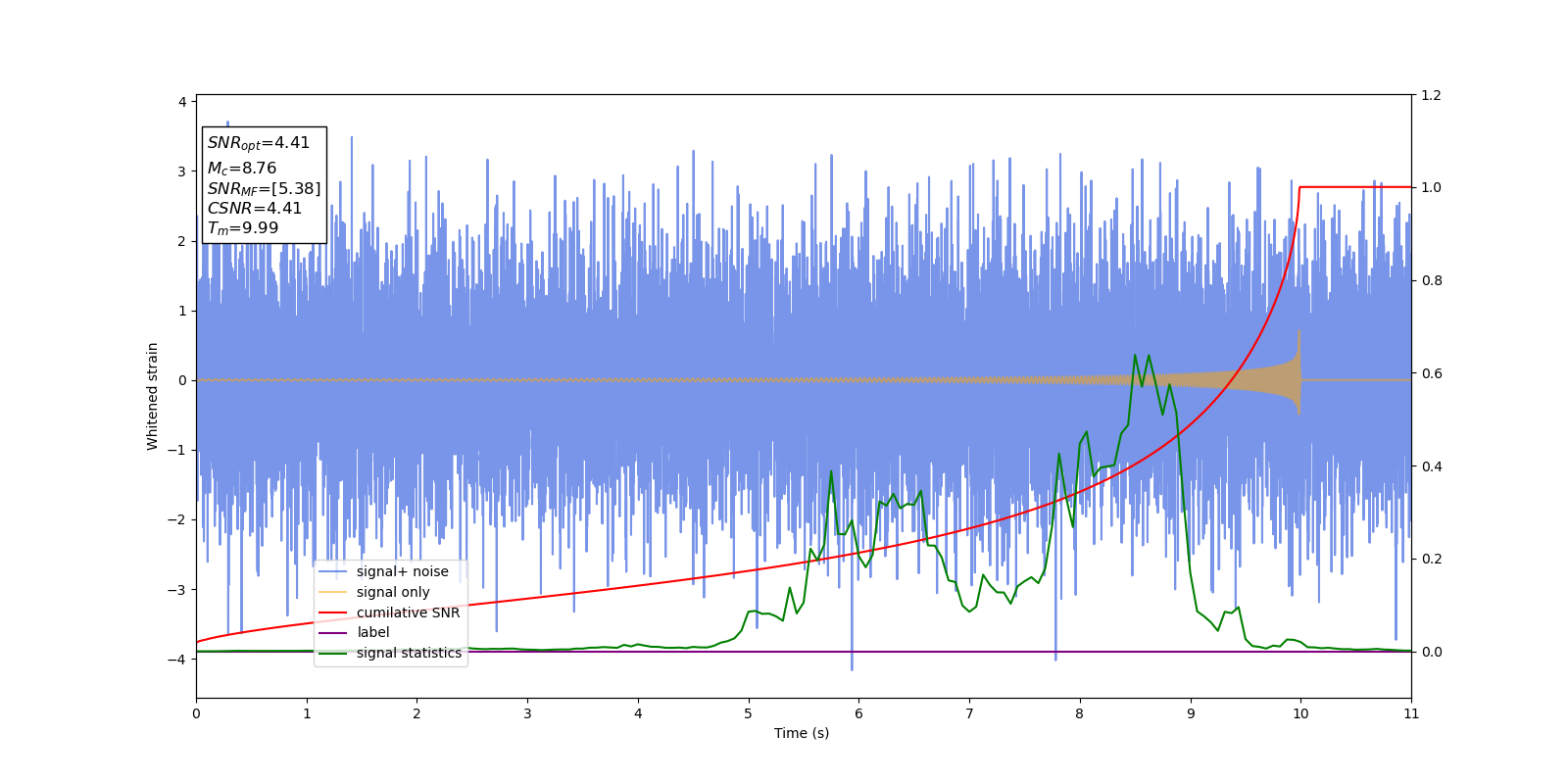Click the 'Whitened strain' y-axis label
This screenshot has width=1568, height=784.
pos(153,396)
